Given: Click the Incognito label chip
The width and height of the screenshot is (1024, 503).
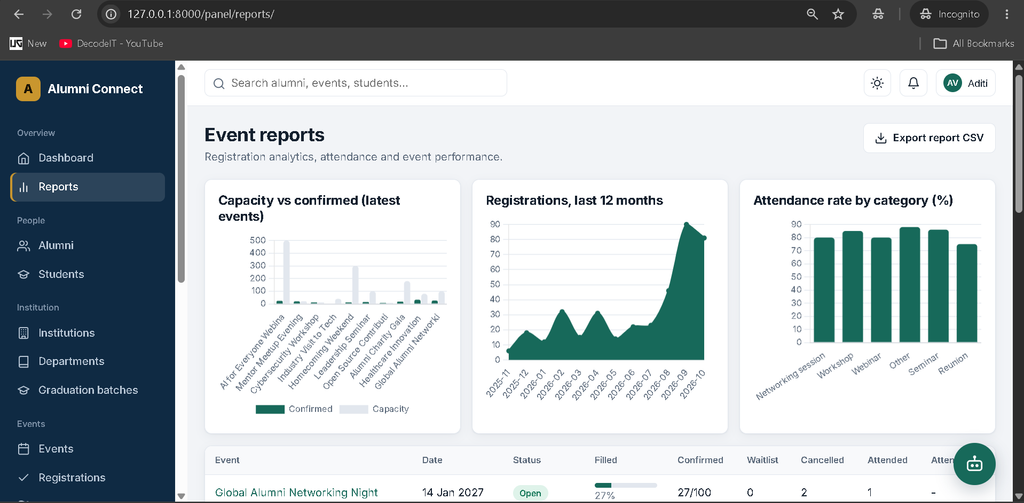Looking at the screenshot, I should point(949,14).
